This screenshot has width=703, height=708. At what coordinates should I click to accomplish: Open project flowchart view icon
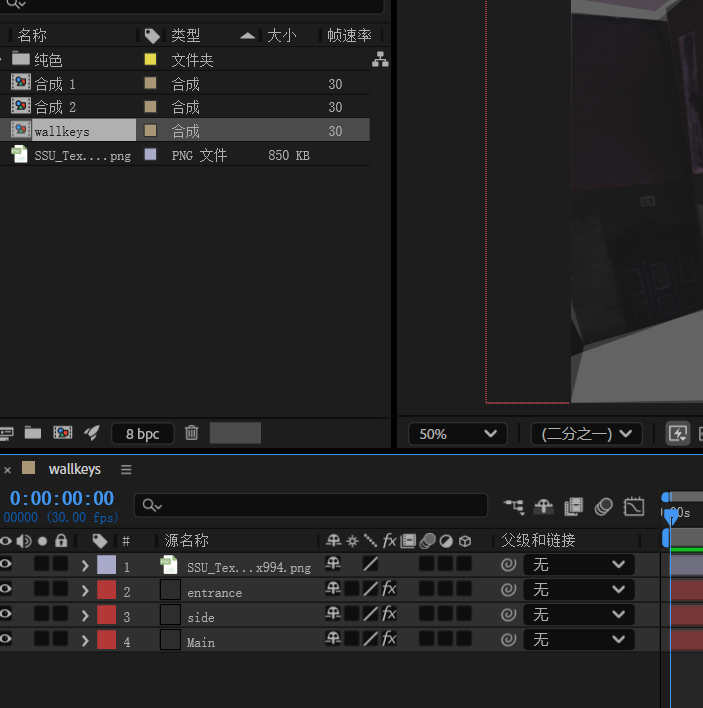coord(380,60)
